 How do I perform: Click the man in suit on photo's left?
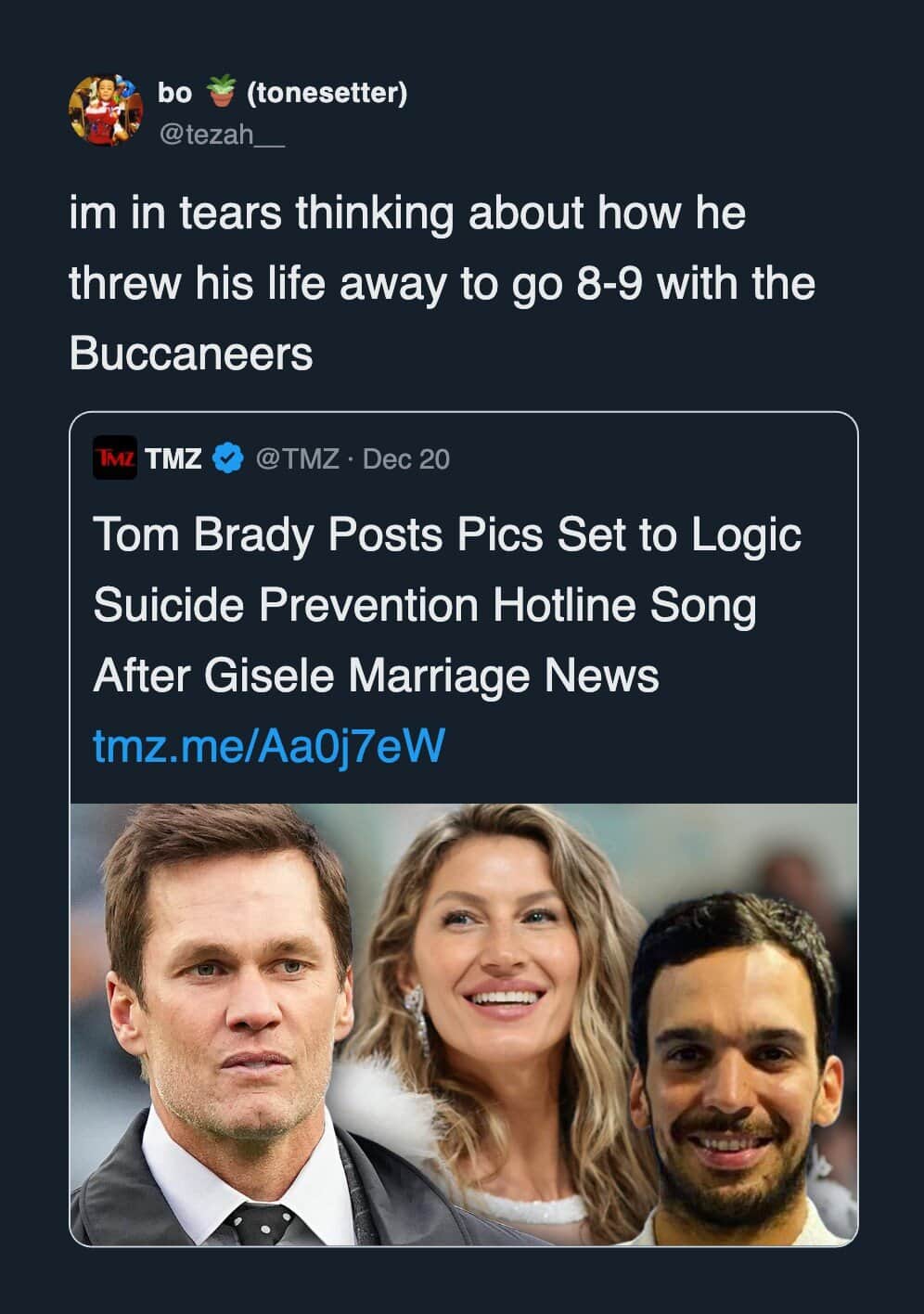pos(232,1021)
